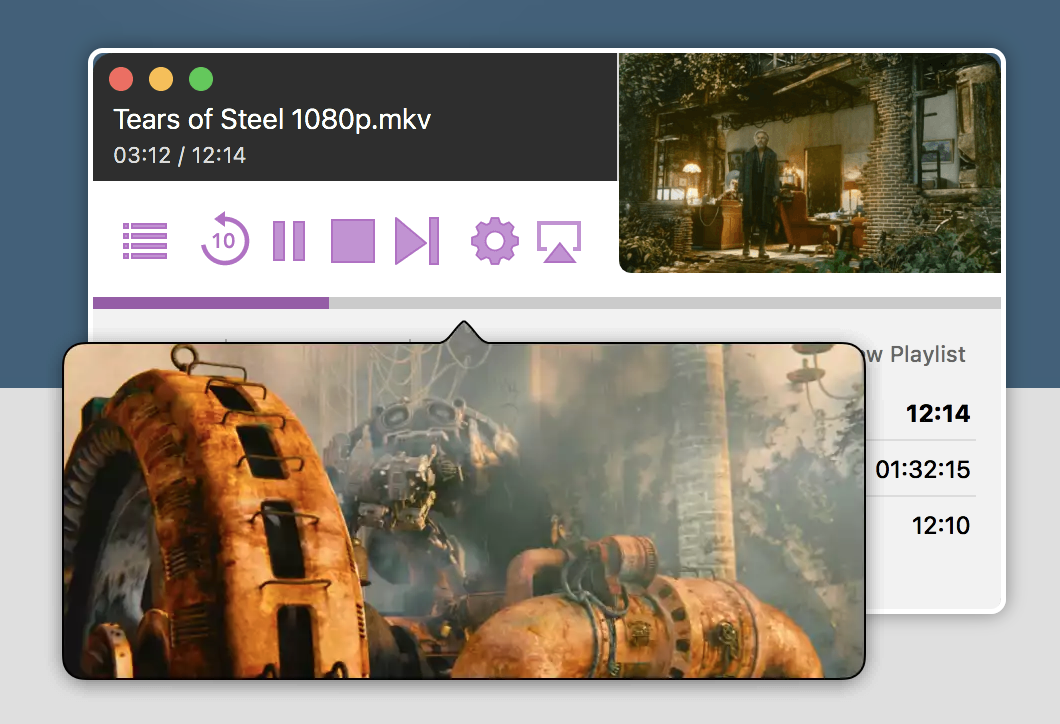Click the Playlist button label
This screenshot has width=1060, height=724.
tap(928, 354)
